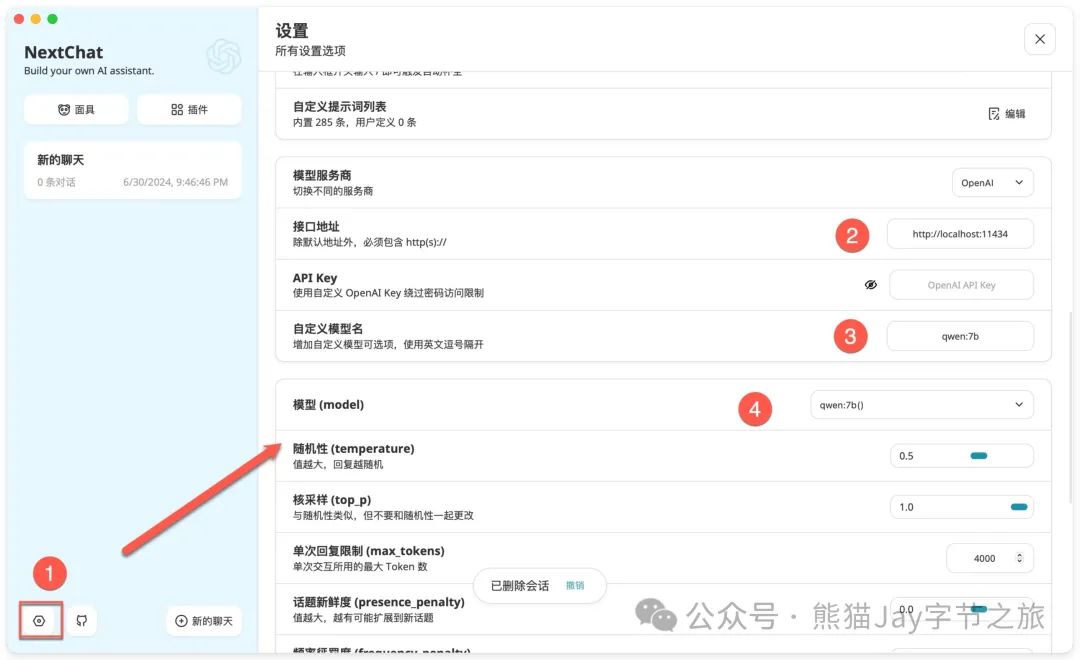
Task: Open the 面具 masks page
Action: pos(76,110)
